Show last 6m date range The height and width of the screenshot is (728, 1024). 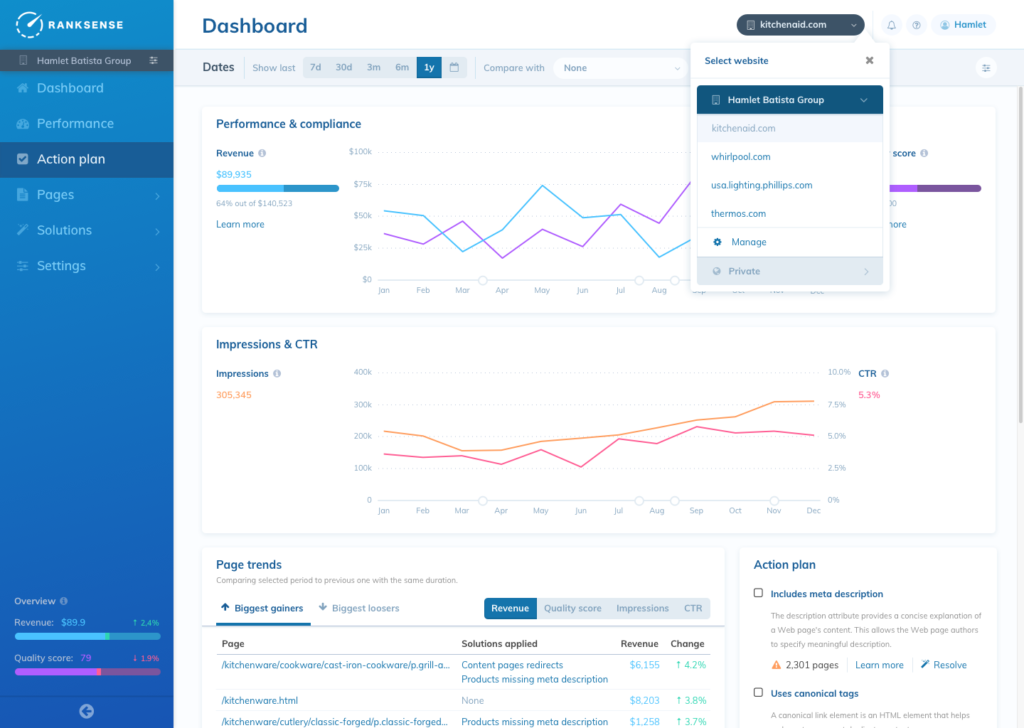(402, 67)
